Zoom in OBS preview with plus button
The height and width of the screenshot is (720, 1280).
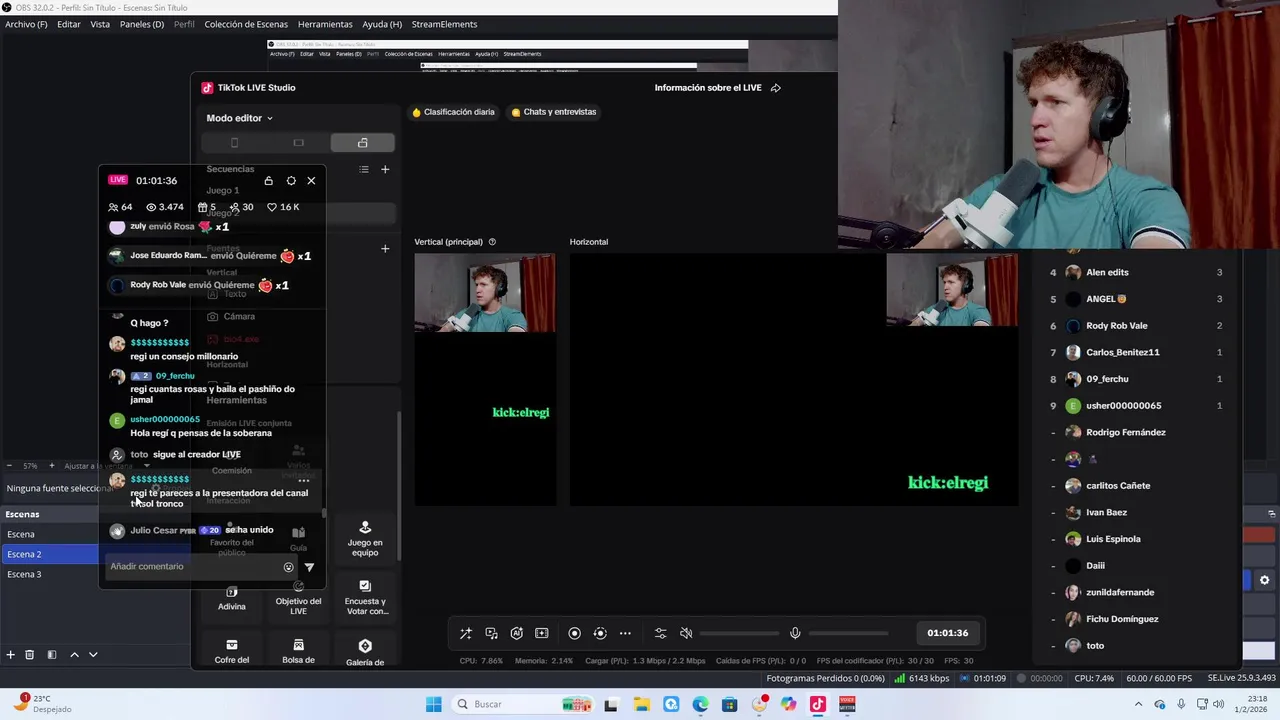click(x=52, y=466)
